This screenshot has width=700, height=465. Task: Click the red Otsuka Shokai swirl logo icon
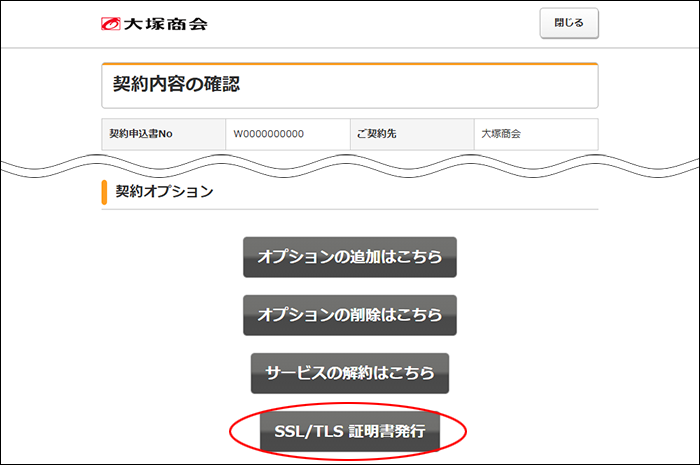tap(111, 23)
